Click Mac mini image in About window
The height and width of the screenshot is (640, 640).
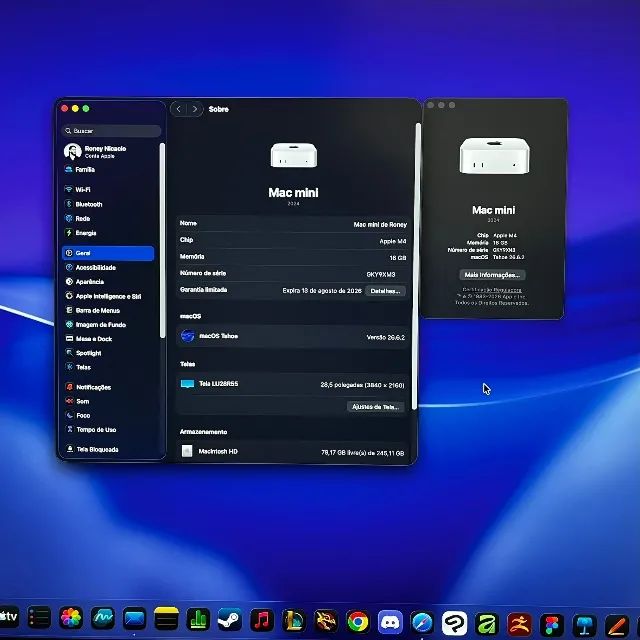pos(494,156)
